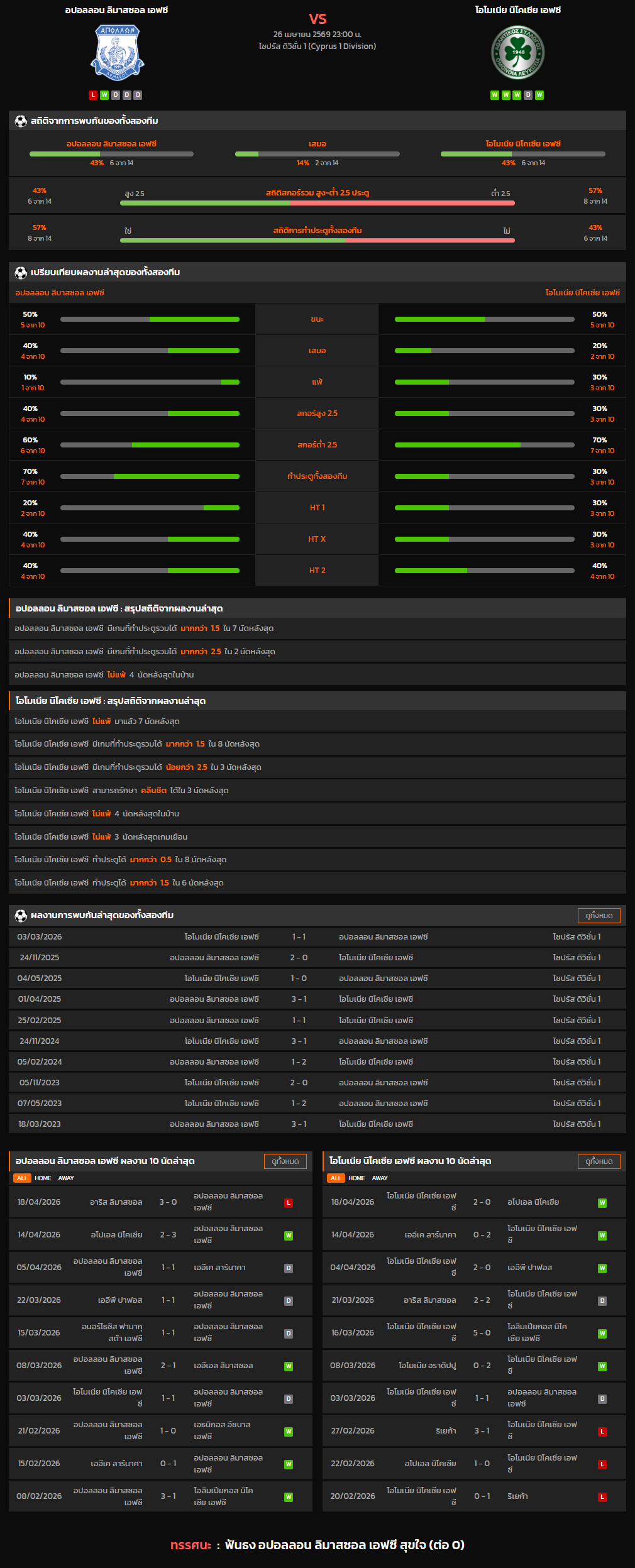Click soccer ball icon beside recent form comparison header
The height and width of the screenshot is (1568, 635).
coord(21,272)
